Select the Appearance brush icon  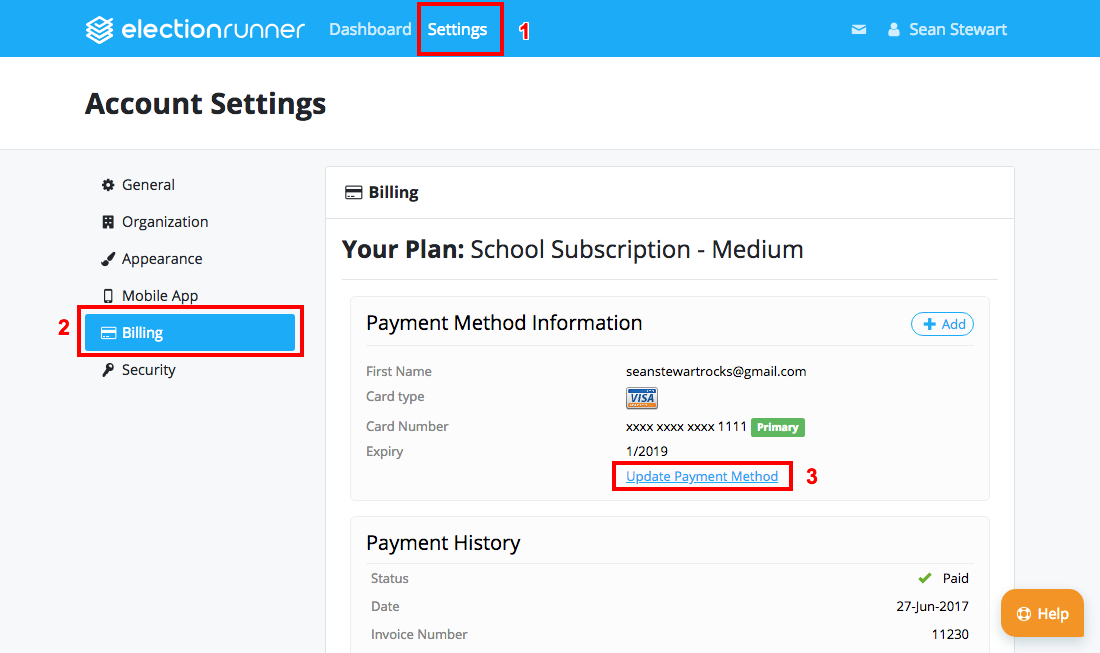tap(107, 258)
